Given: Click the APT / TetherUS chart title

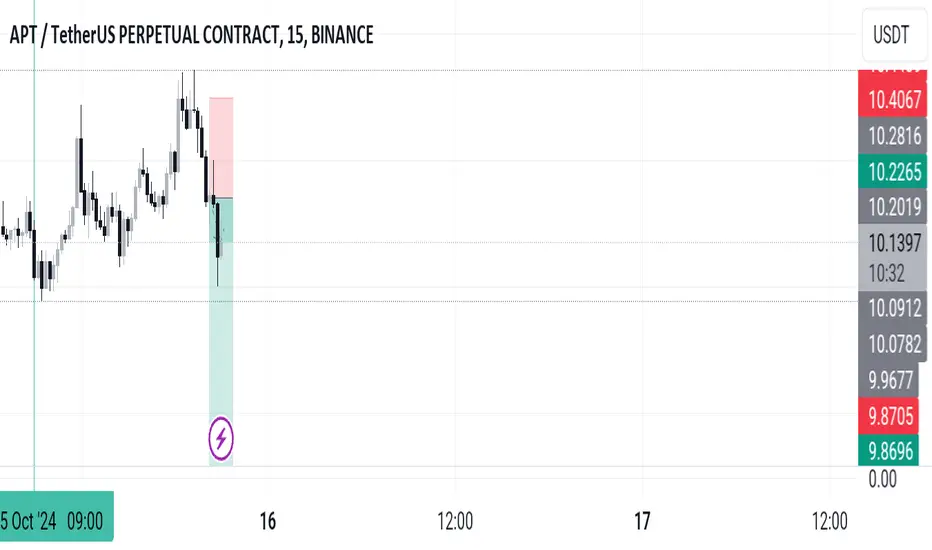Looking at the screenshot, I should [191, 35].
